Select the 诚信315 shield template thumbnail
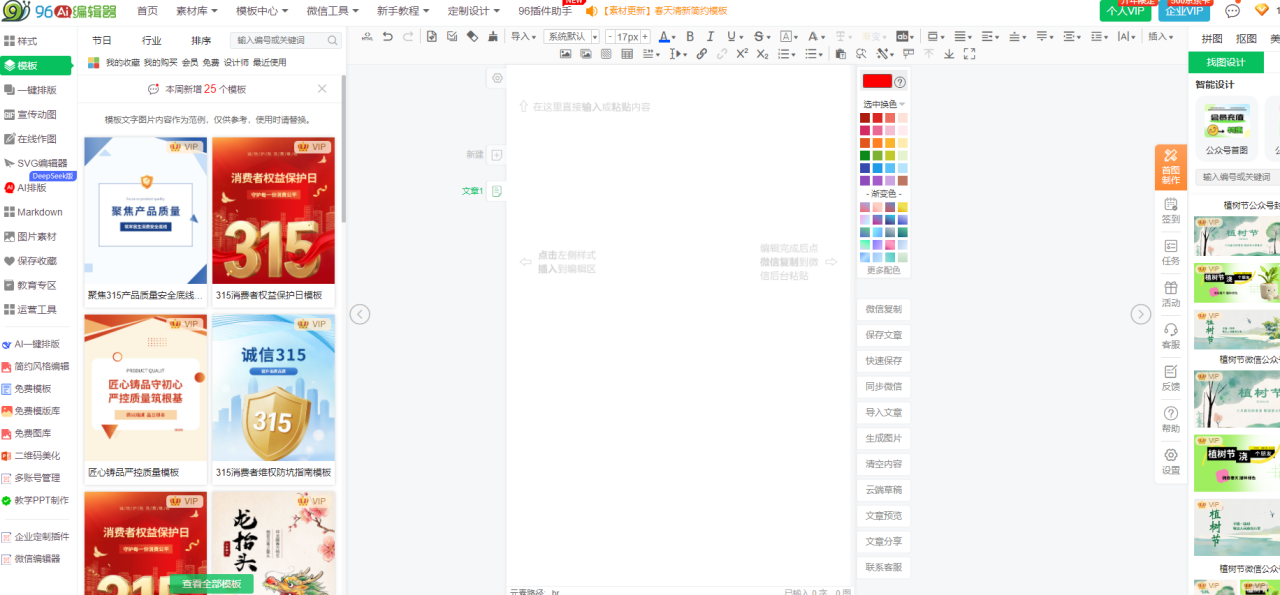 273,388
